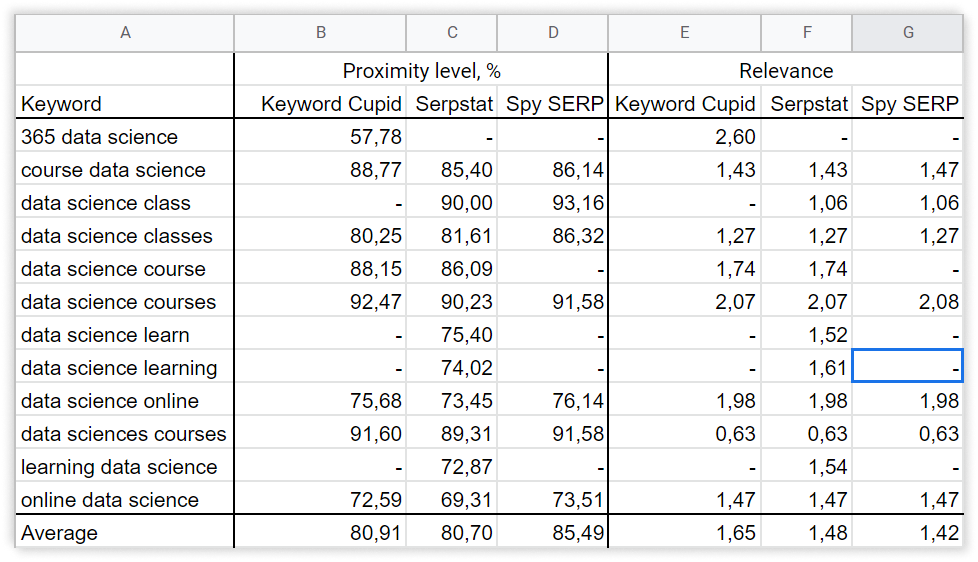The height and width of the screenshot is (562, 978).
Task: Click column D header
Action: [x=552, y=33]
